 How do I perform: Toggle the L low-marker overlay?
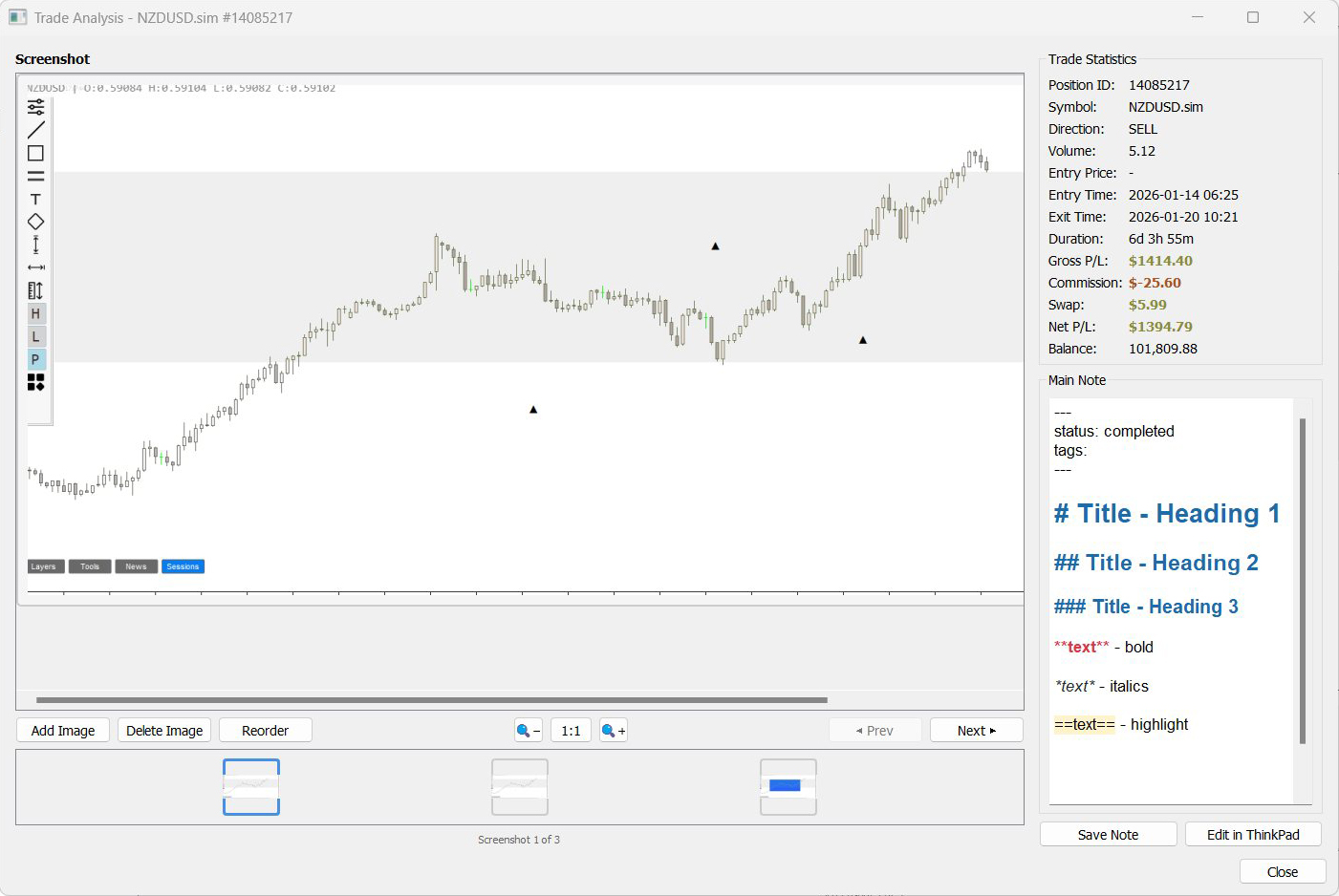click(x=35, y=336)
